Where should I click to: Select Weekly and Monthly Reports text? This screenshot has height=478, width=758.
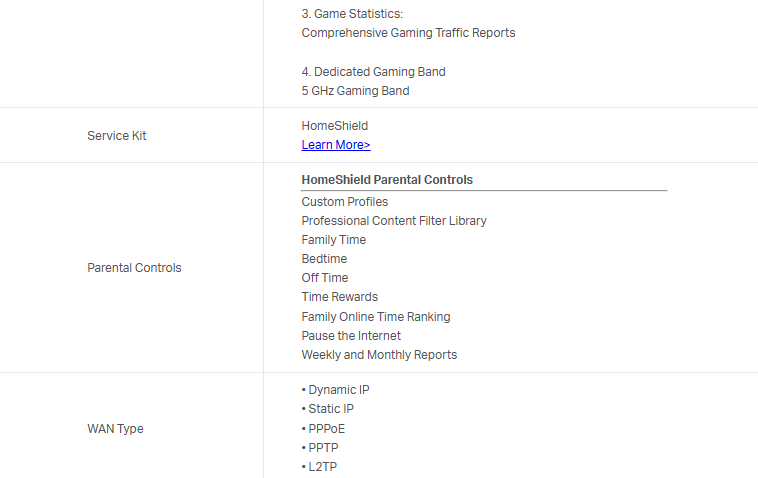coord(379,355)
